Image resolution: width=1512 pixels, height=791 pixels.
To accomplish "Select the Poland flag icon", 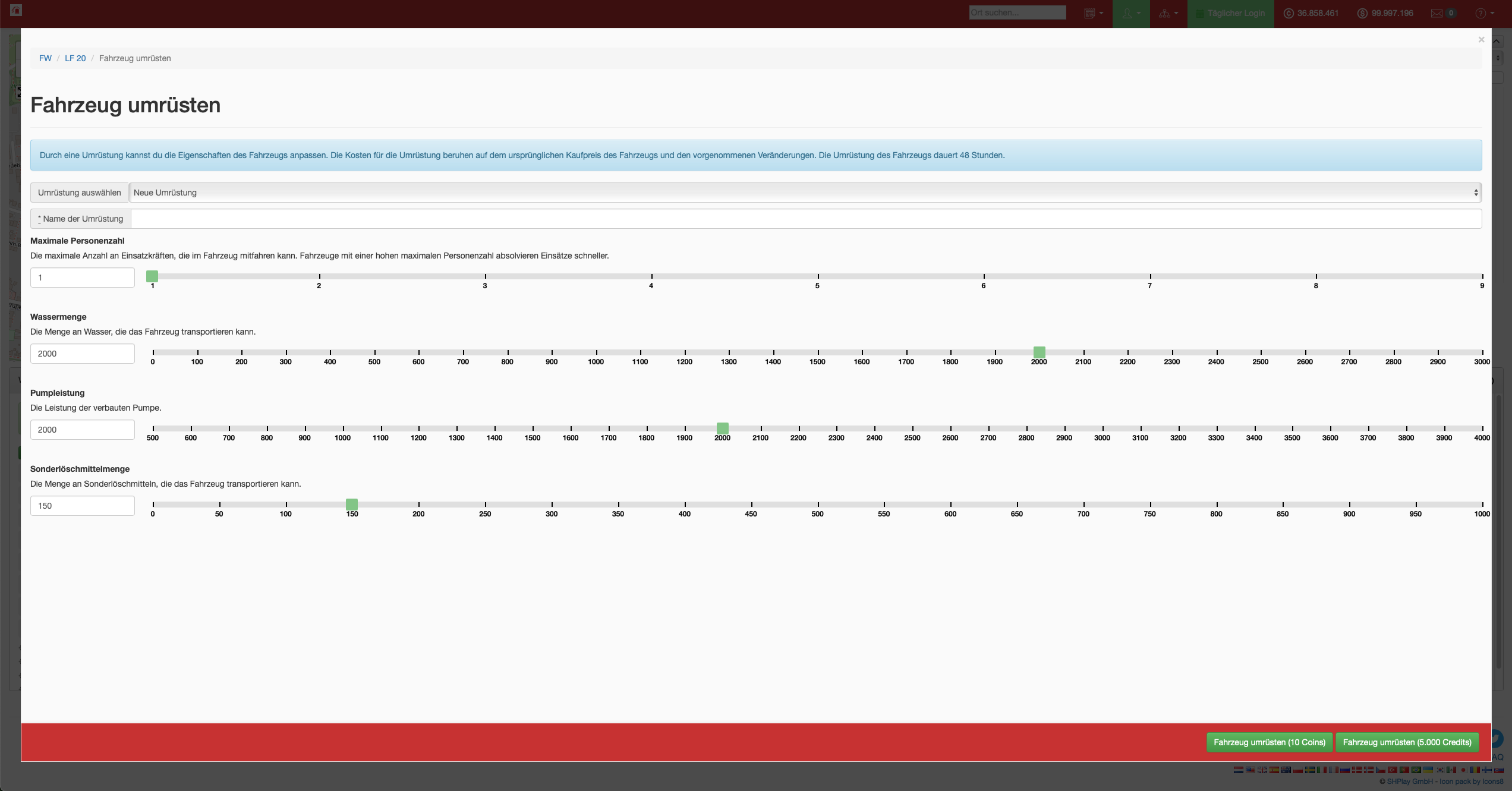I will click(x=1298, y=770).
